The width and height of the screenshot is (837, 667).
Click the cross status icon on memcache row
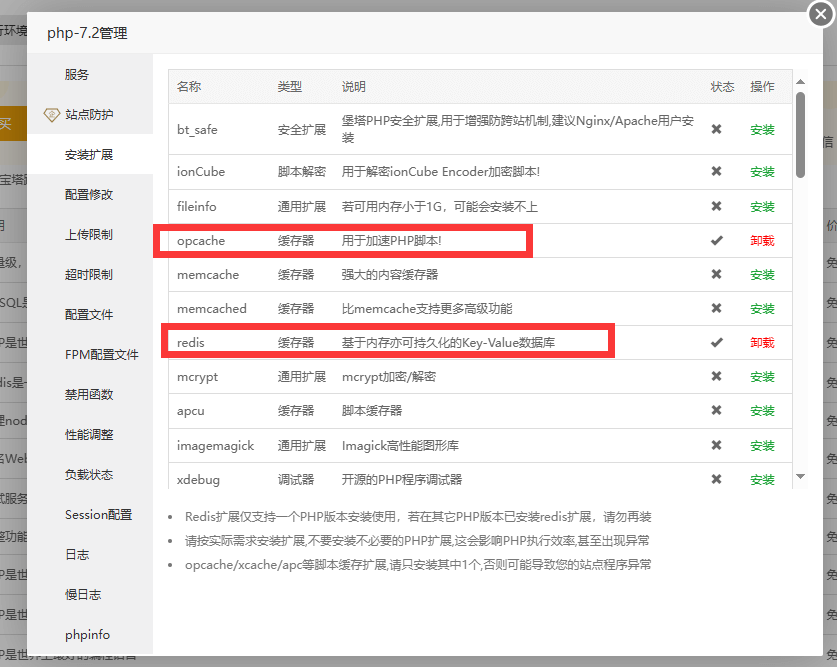point(717,274)
